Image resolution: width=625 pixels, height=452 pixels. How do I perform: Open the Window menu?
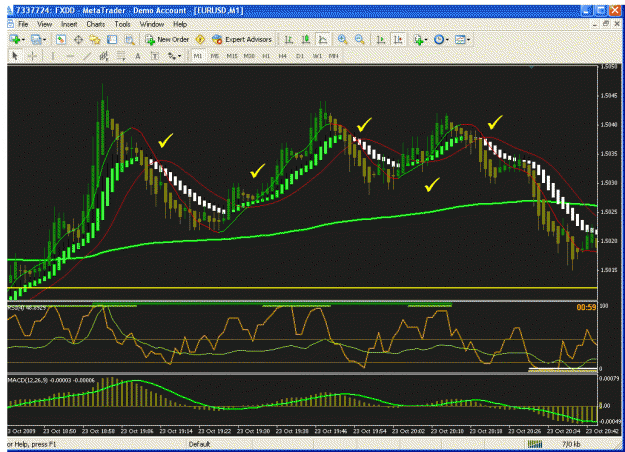(151, 24)
